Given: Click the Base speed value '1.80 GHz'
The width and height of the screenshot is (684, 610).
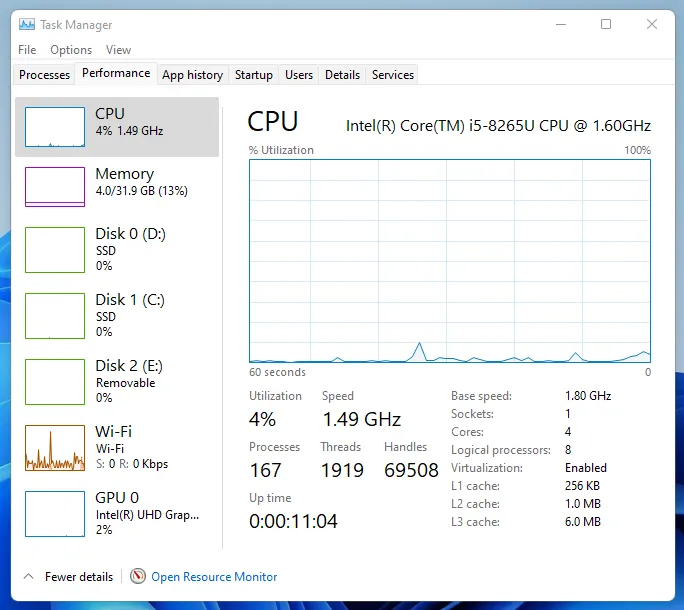Looking at the screenshot, I should pos(588,396).
